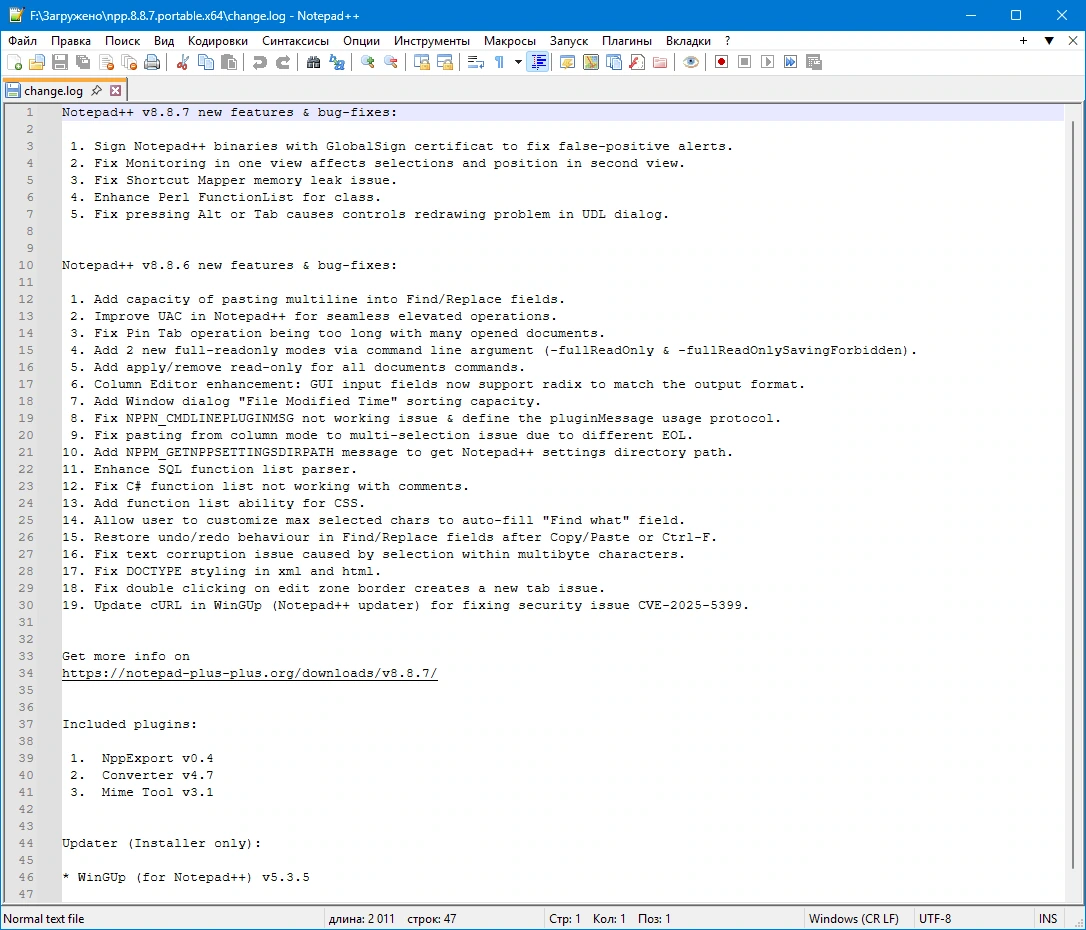Zoom out using the magnifier minus icon
This screenshot has height=930, width=1086.
[391, 63]
